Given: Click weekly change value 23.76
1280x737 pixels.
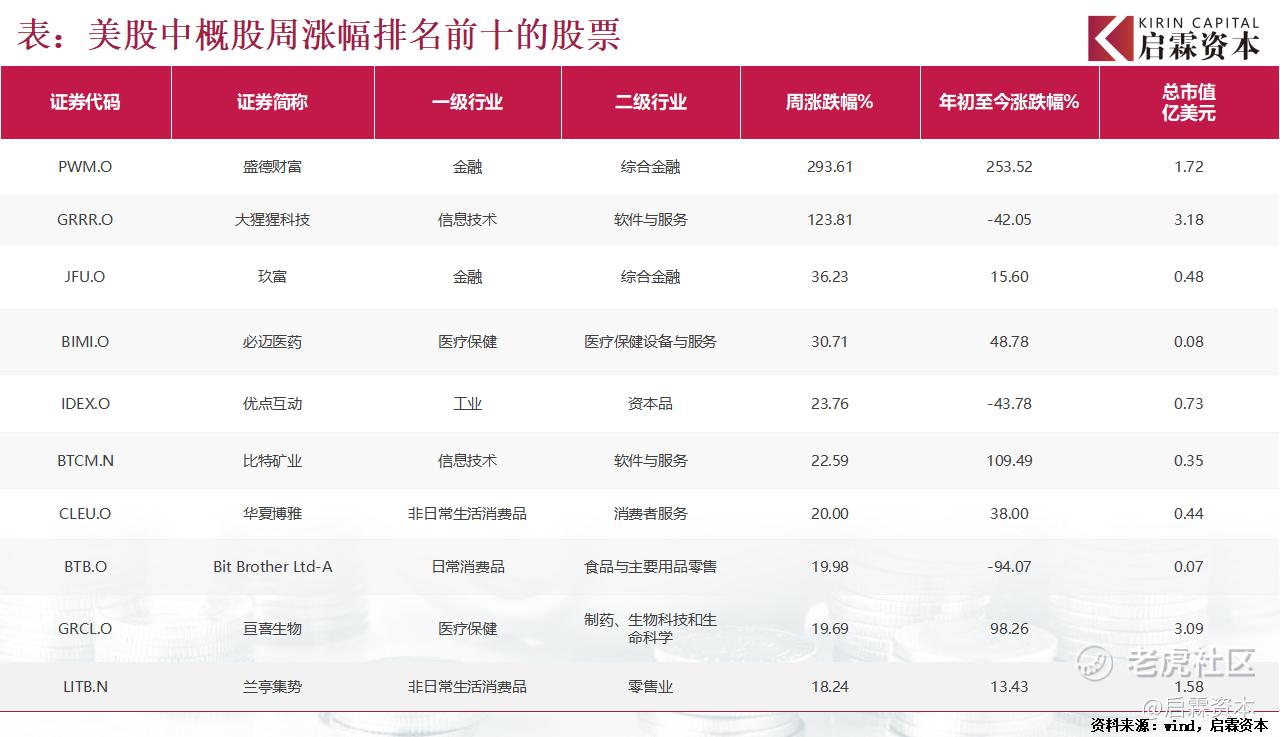Looking at the screenshot, I should (830, 403).
